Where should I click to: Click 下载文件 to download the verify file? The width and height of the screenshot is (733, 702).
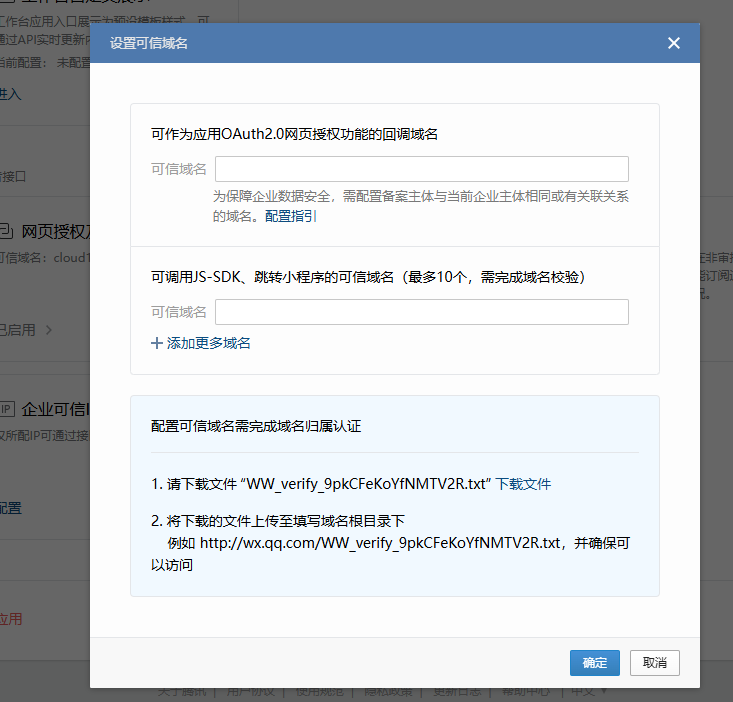click(523, 484)
